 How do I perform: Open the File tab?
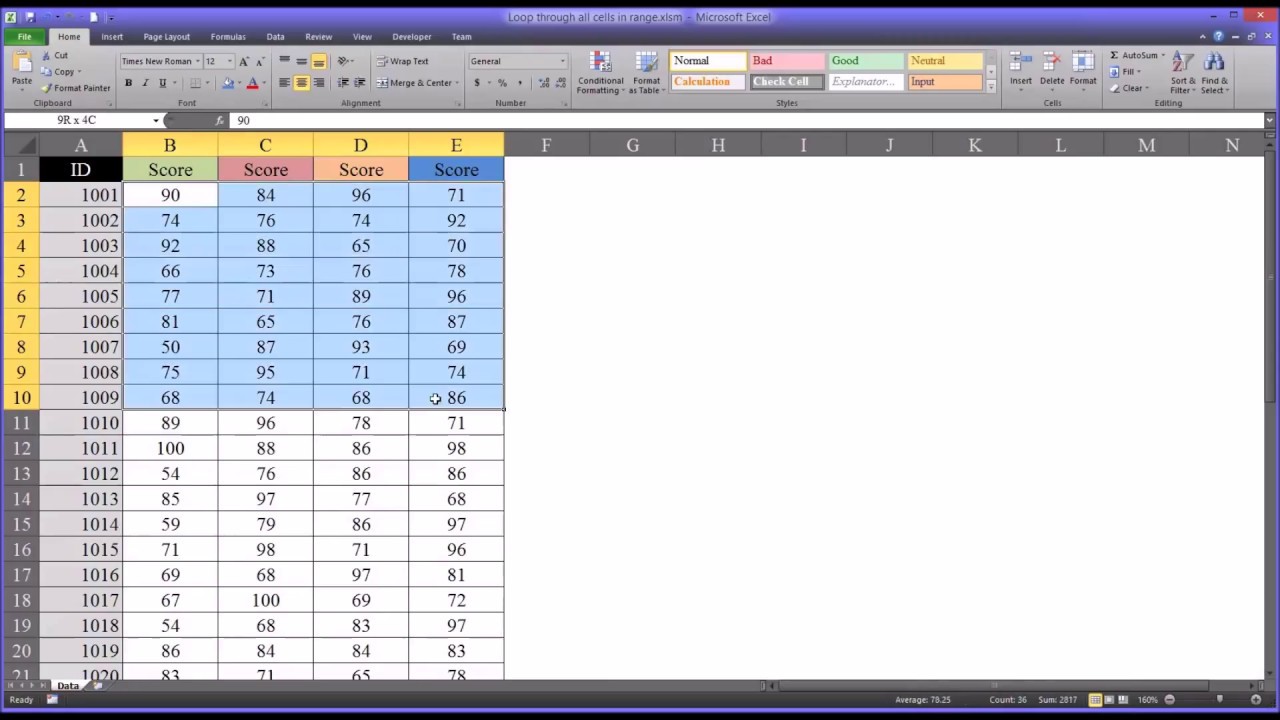pyautogui.click(x=25, y=37)
